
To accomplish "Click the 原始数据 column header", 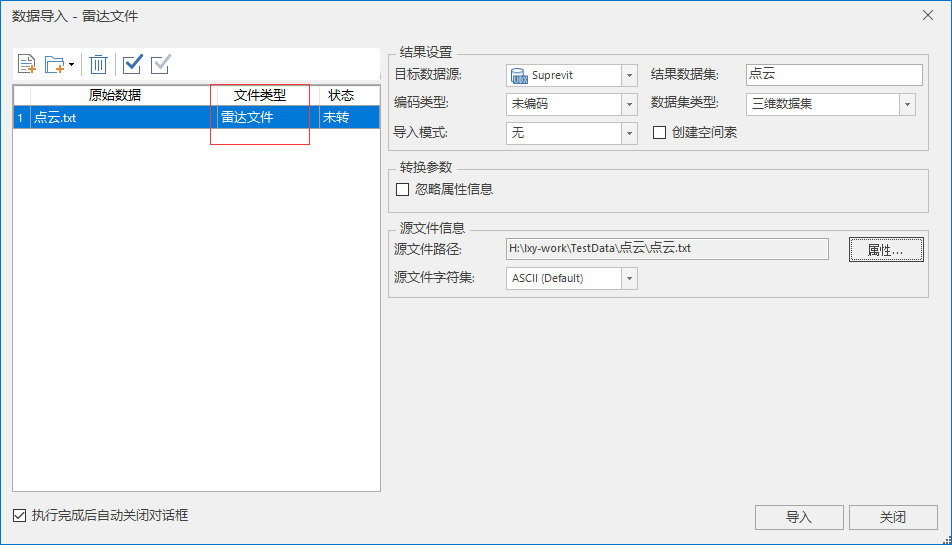I will coord(115,95).
